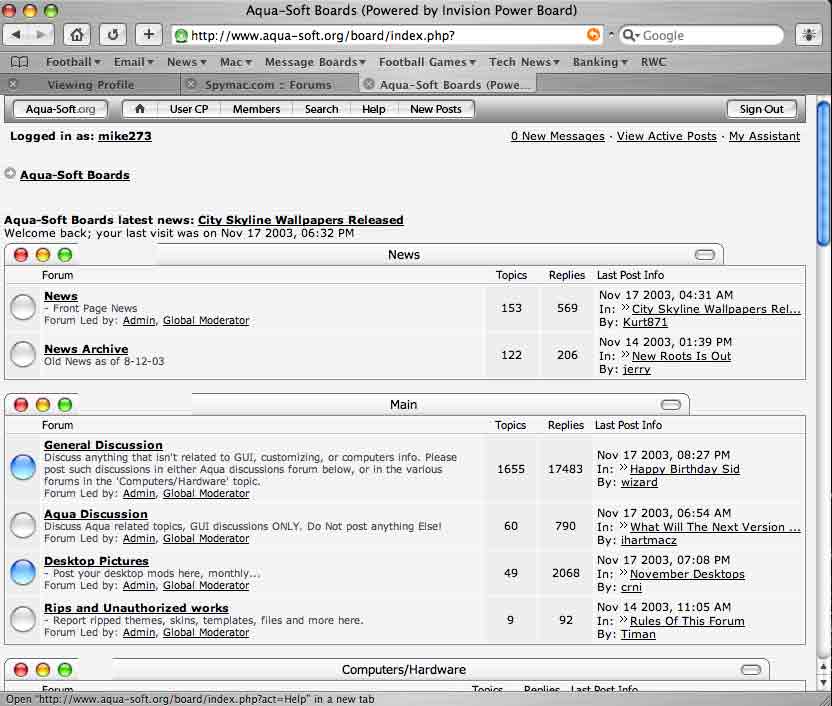Click the bug report icon in toolbar

(x=809, y=35)
